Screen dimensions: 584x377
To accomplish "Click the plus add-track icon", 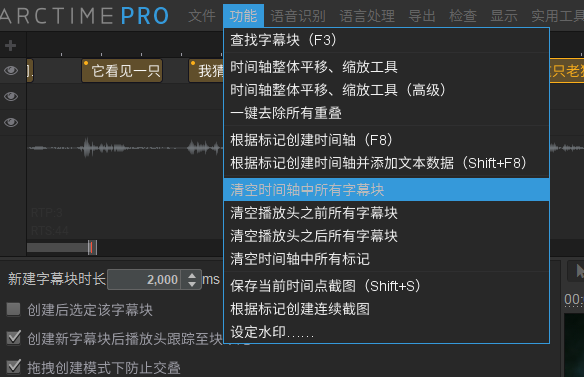I will [x=10, y=45].
